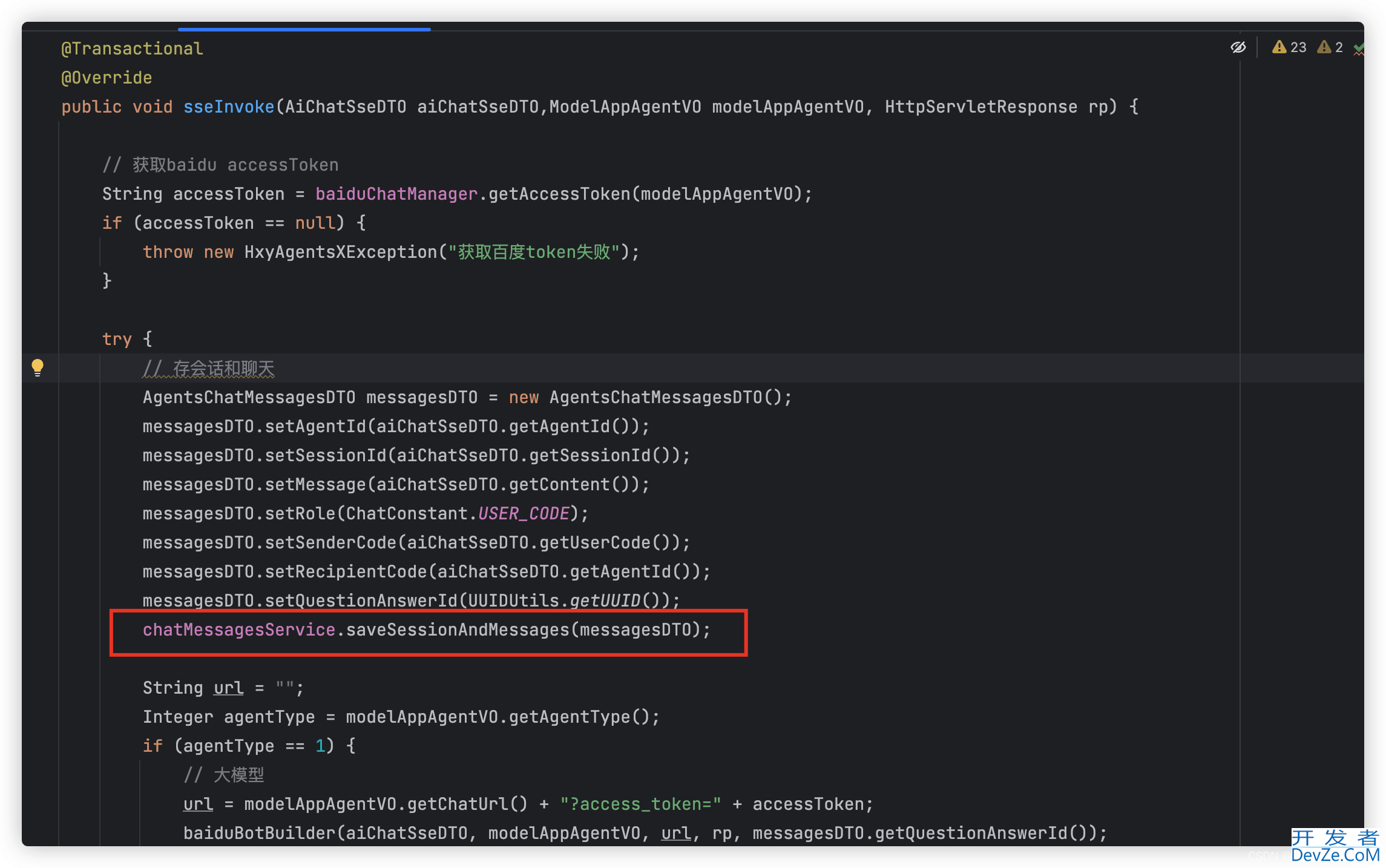Image resolution: width=1386 pixels, height=868 pixels.
Task: Click the green checkmark inspection icon
Action: pyautogui.click(x=1359, y=48)
